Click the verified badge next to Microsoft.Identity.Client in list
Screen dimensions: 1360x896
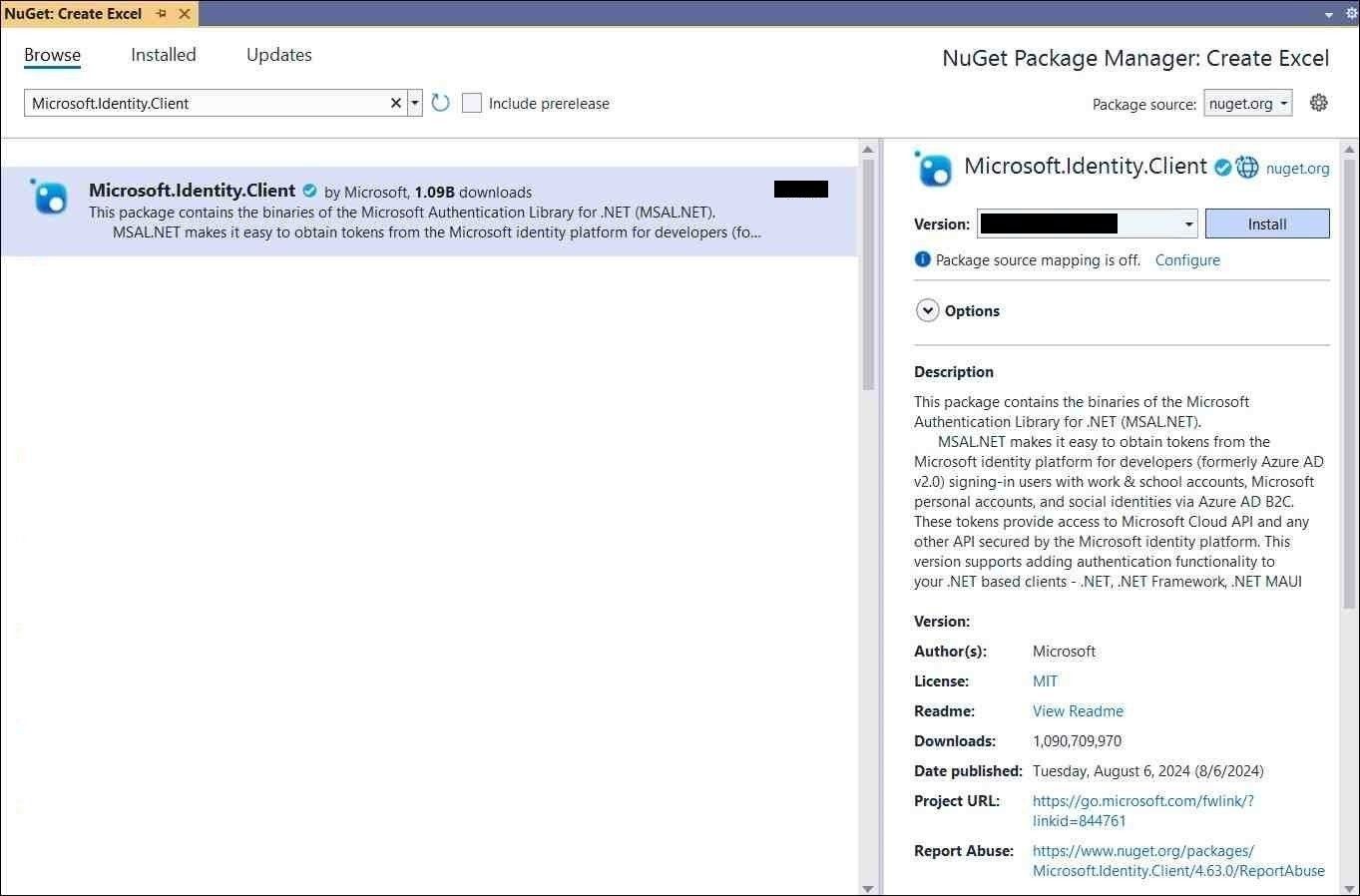pos(309,191)
